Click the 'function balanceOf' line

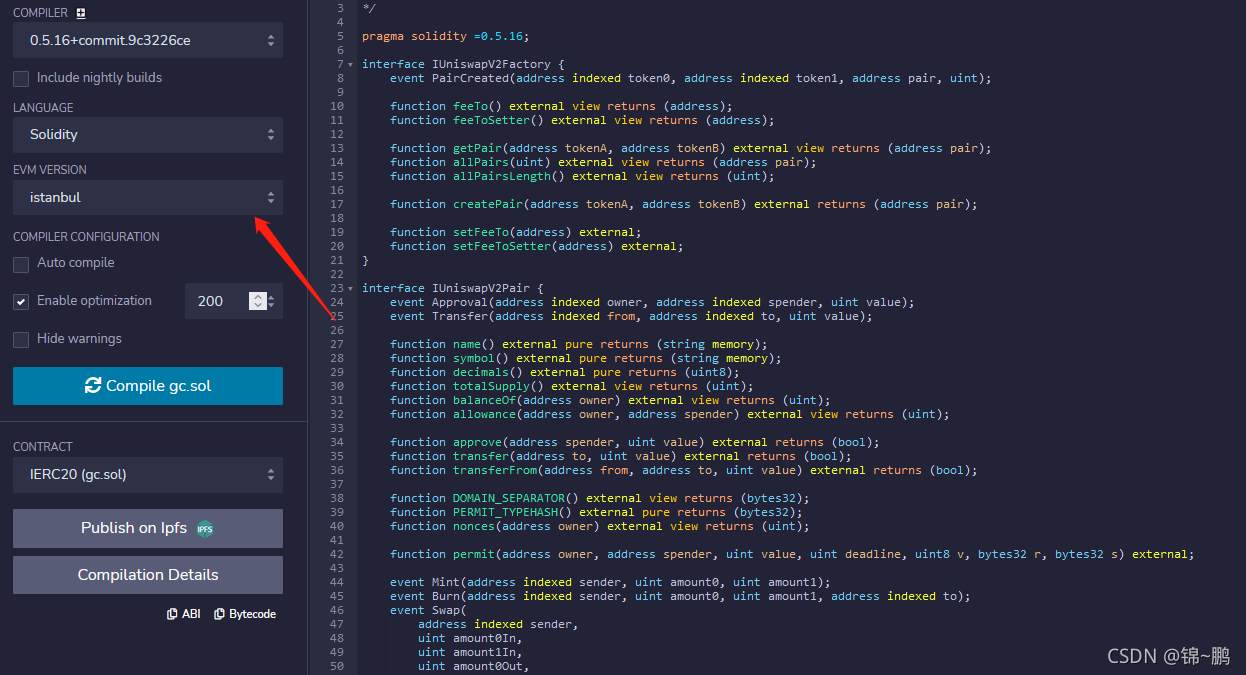pos(610,400)
